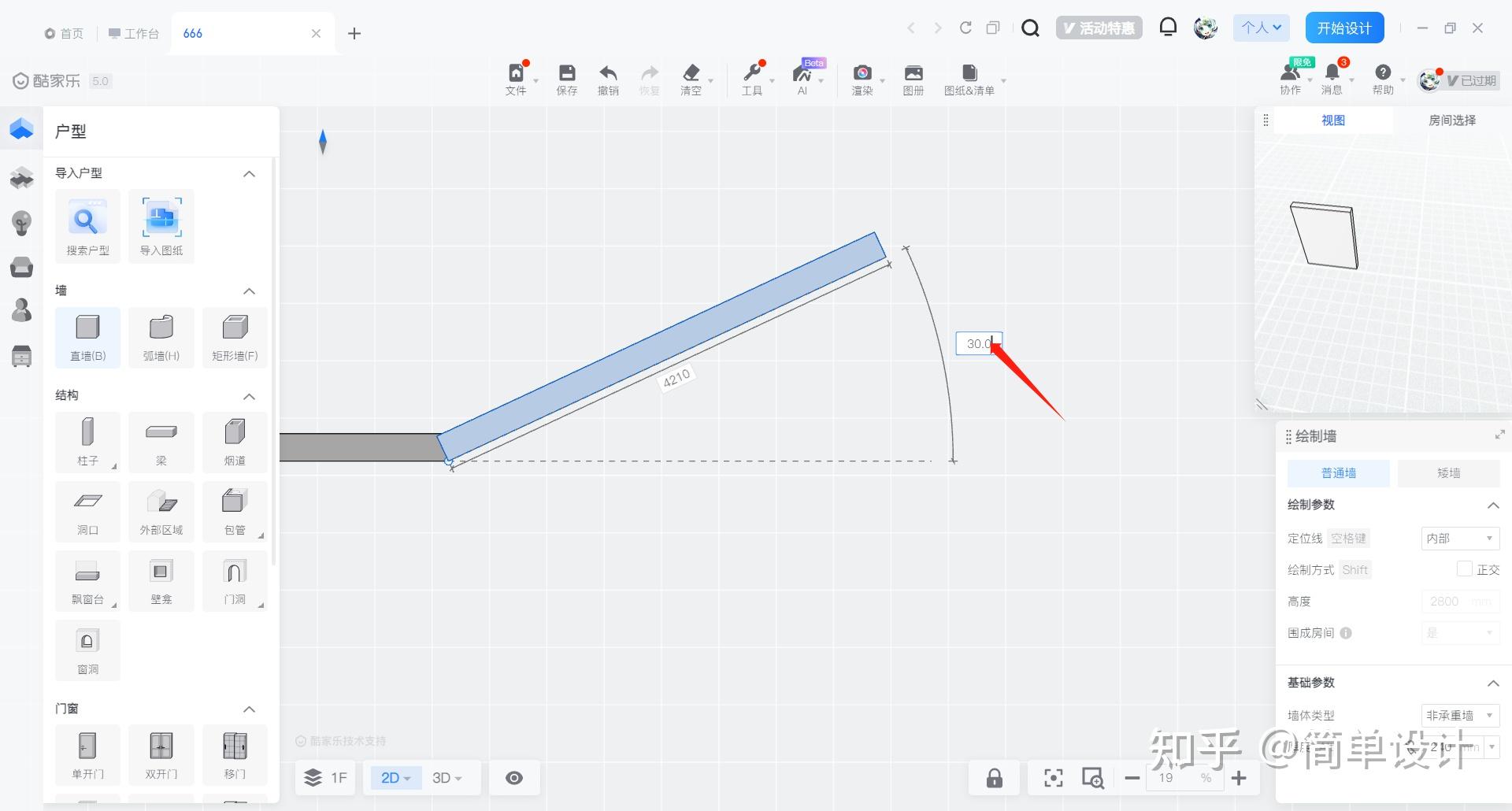This screenshot has height=811, width=1512.
Task: Switch to the 工作台 workbench tab
Action: (x=133, y=33)
